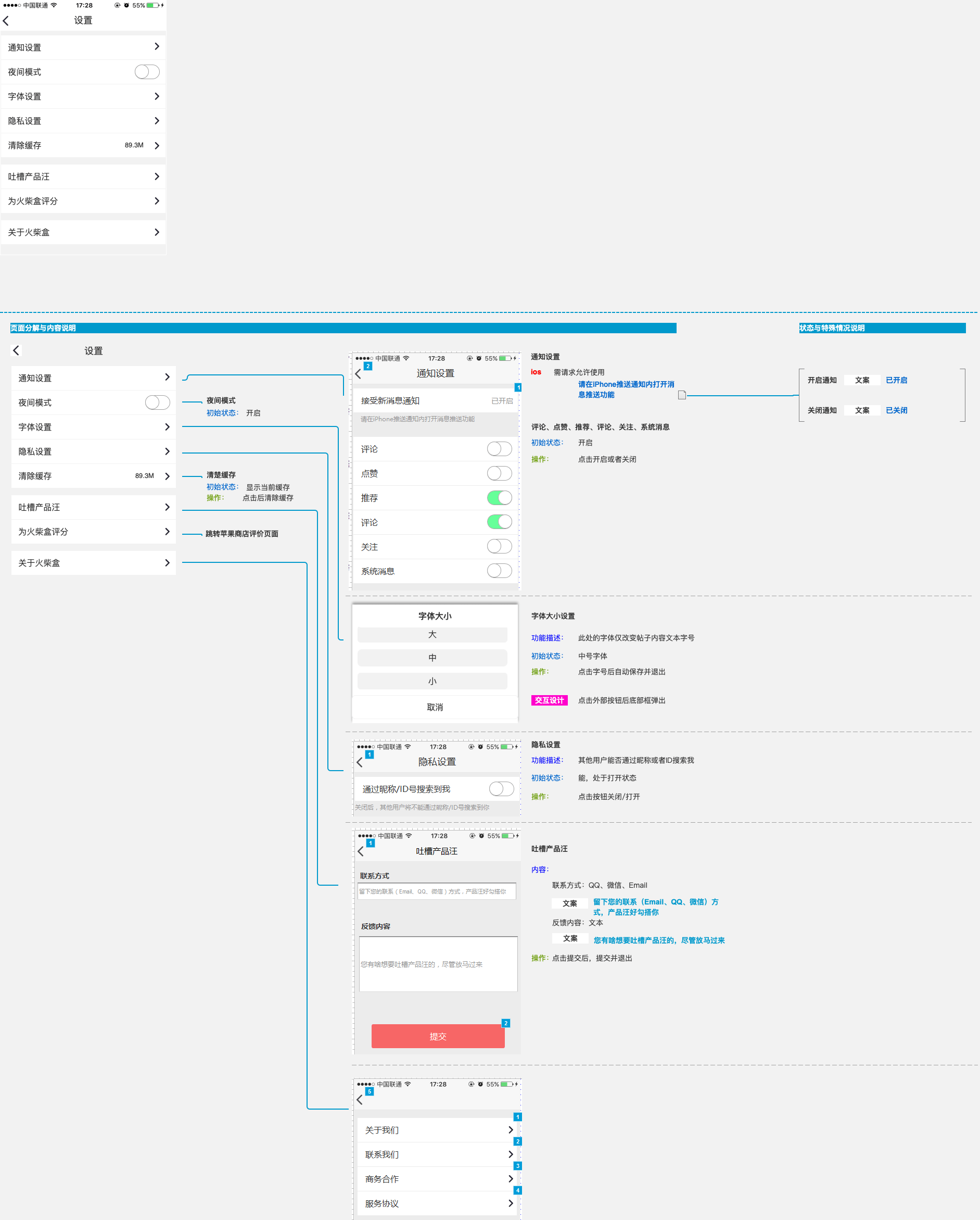
Task: Click 字体大小设置 heading in notes
Action: point(553,616)
